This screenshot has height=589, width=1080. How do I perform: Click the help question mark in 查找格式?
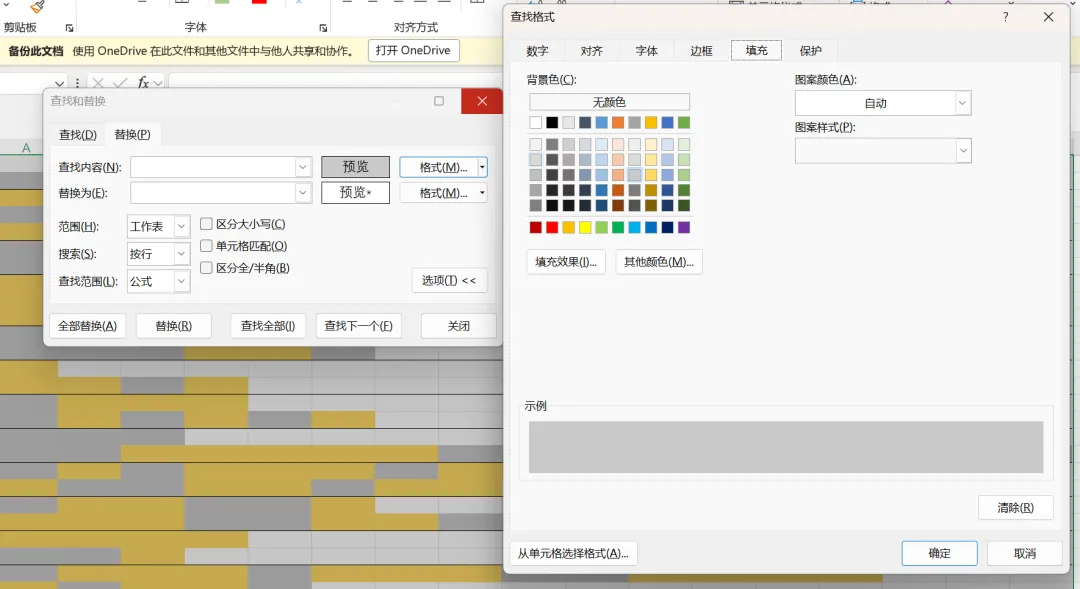1006,17
